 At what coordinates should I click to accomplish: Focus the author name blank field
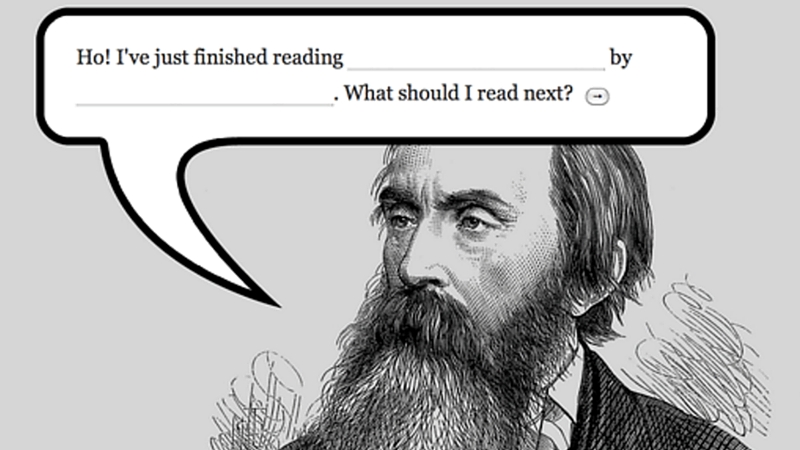205,94
